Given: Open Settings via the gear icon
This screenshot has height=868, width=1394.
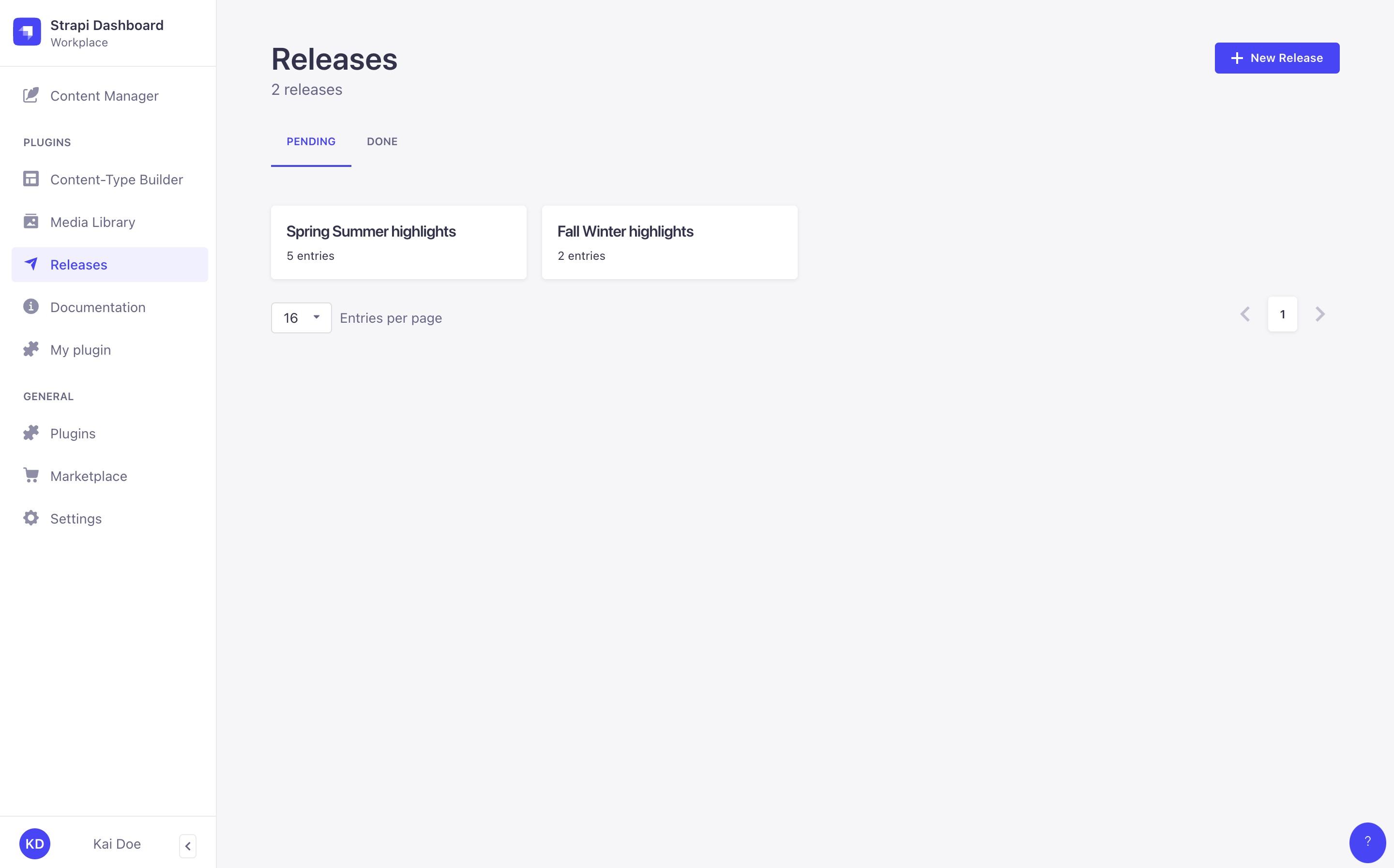Looking at the screenshot, I should [30, 518].
